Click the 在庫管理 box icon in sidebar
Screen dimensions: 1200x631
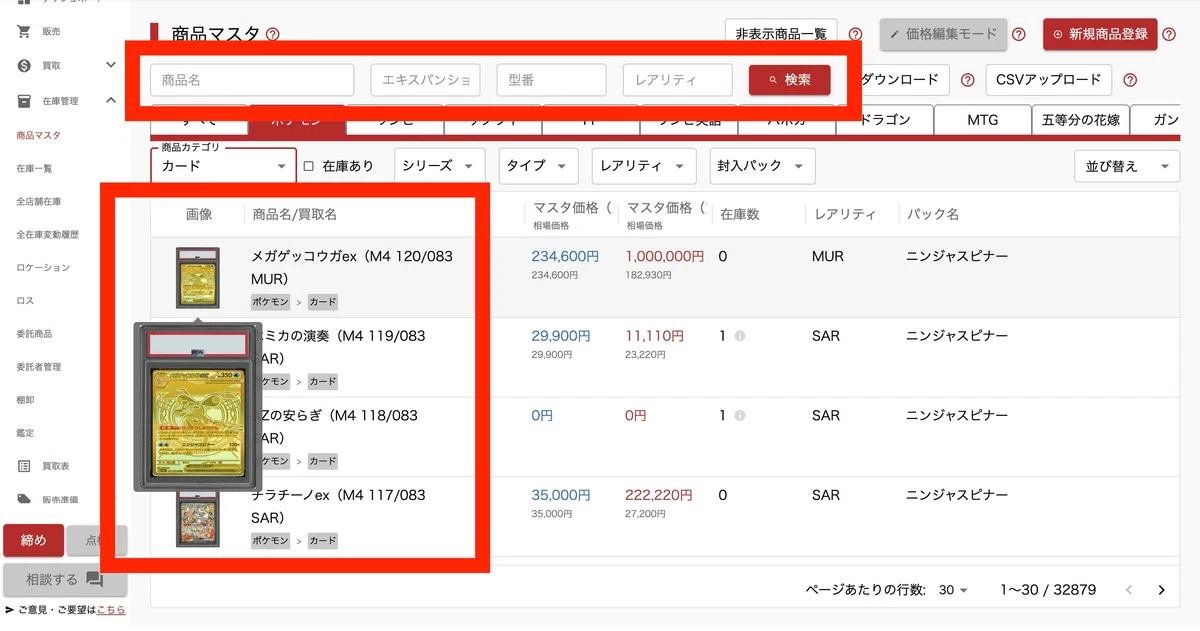24,100
